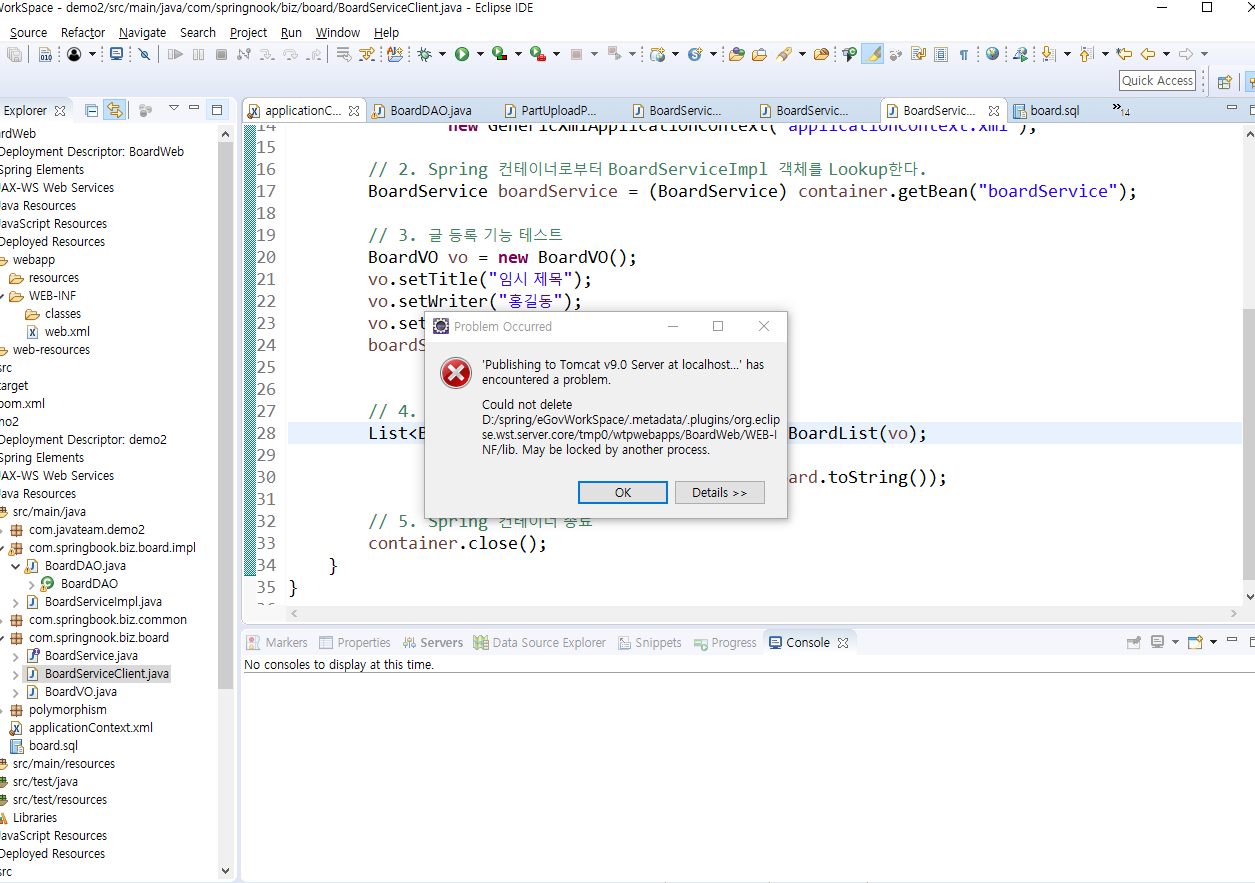Image resolution: width=1255 pixels, height=883 pixels.
Task: Click the New Java Class icon
Action: click(x=695, y=54)
